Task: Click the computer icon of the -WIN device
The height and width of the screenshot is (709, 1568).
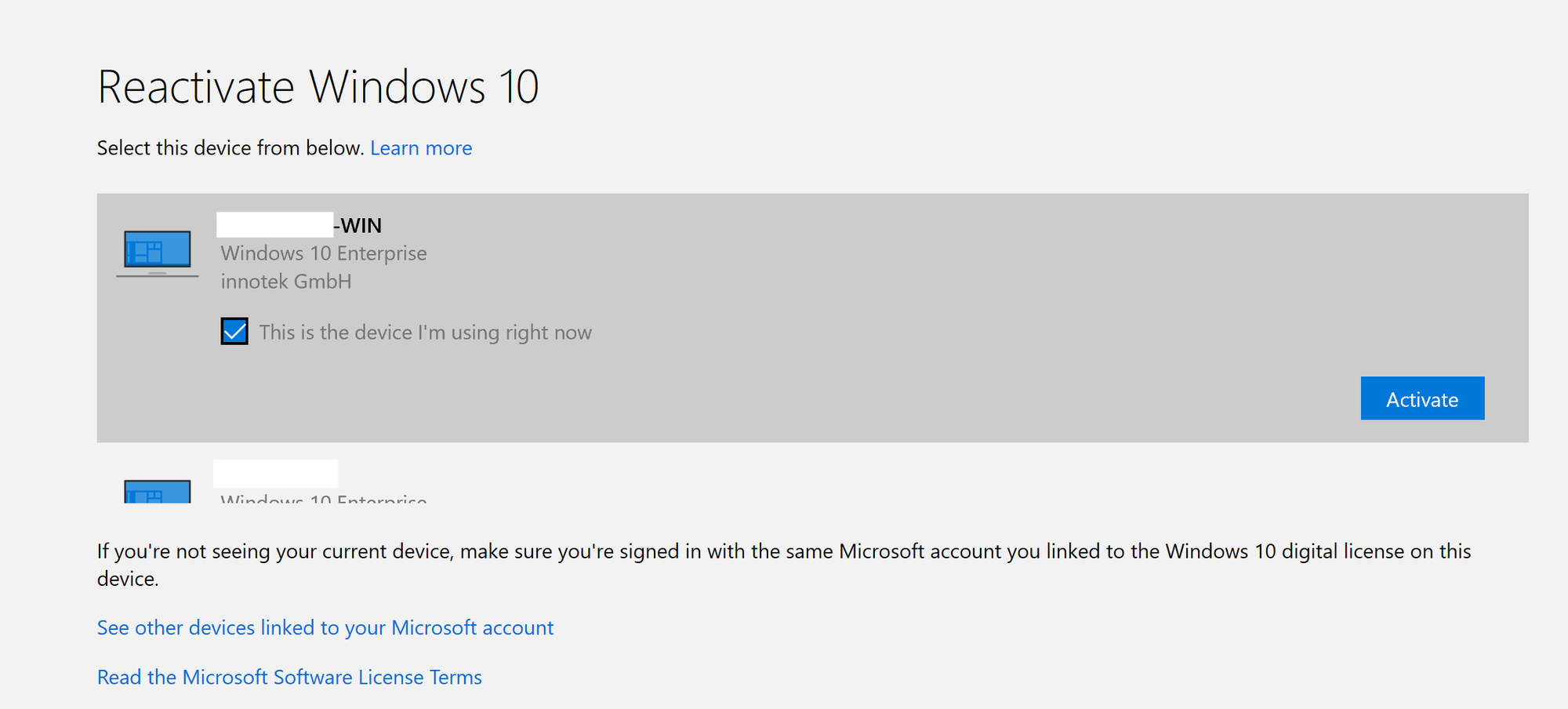Action: 158,253
